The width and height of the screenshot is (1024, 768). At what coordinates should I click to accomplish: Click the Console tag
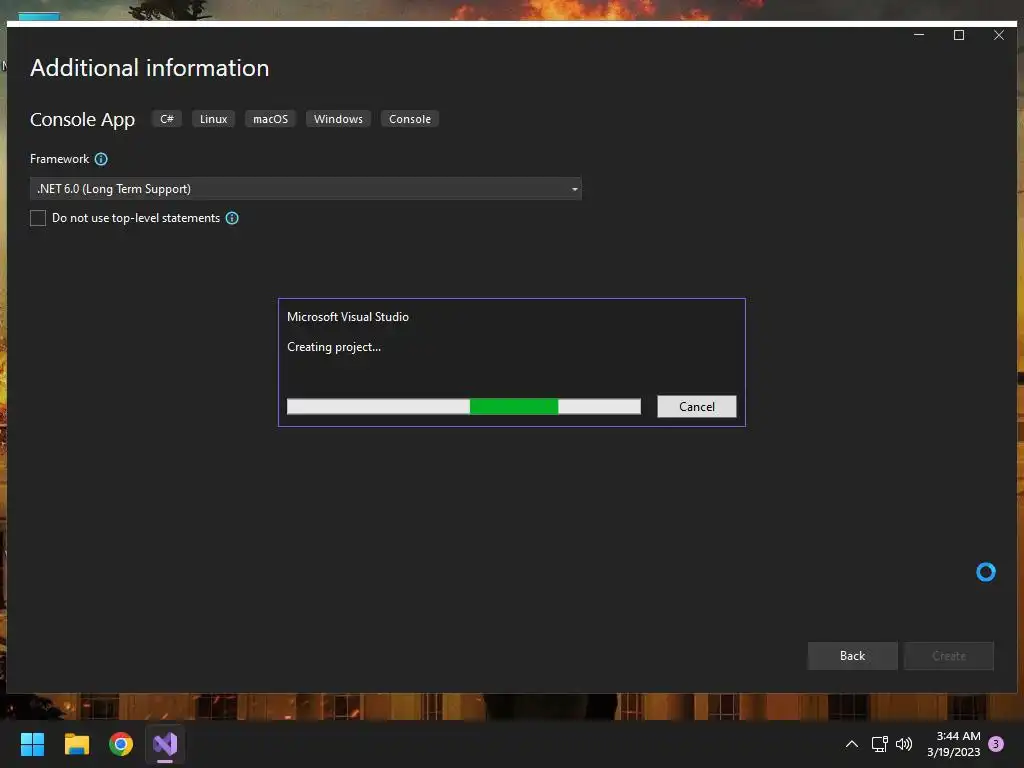[x=410, y=119]
